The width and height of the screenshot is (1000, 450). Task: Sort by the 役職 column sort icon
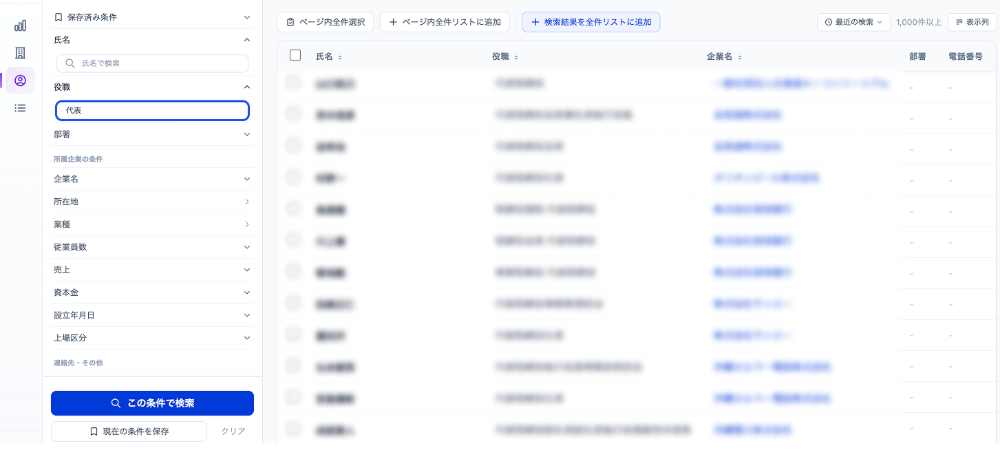pos(516,57)
